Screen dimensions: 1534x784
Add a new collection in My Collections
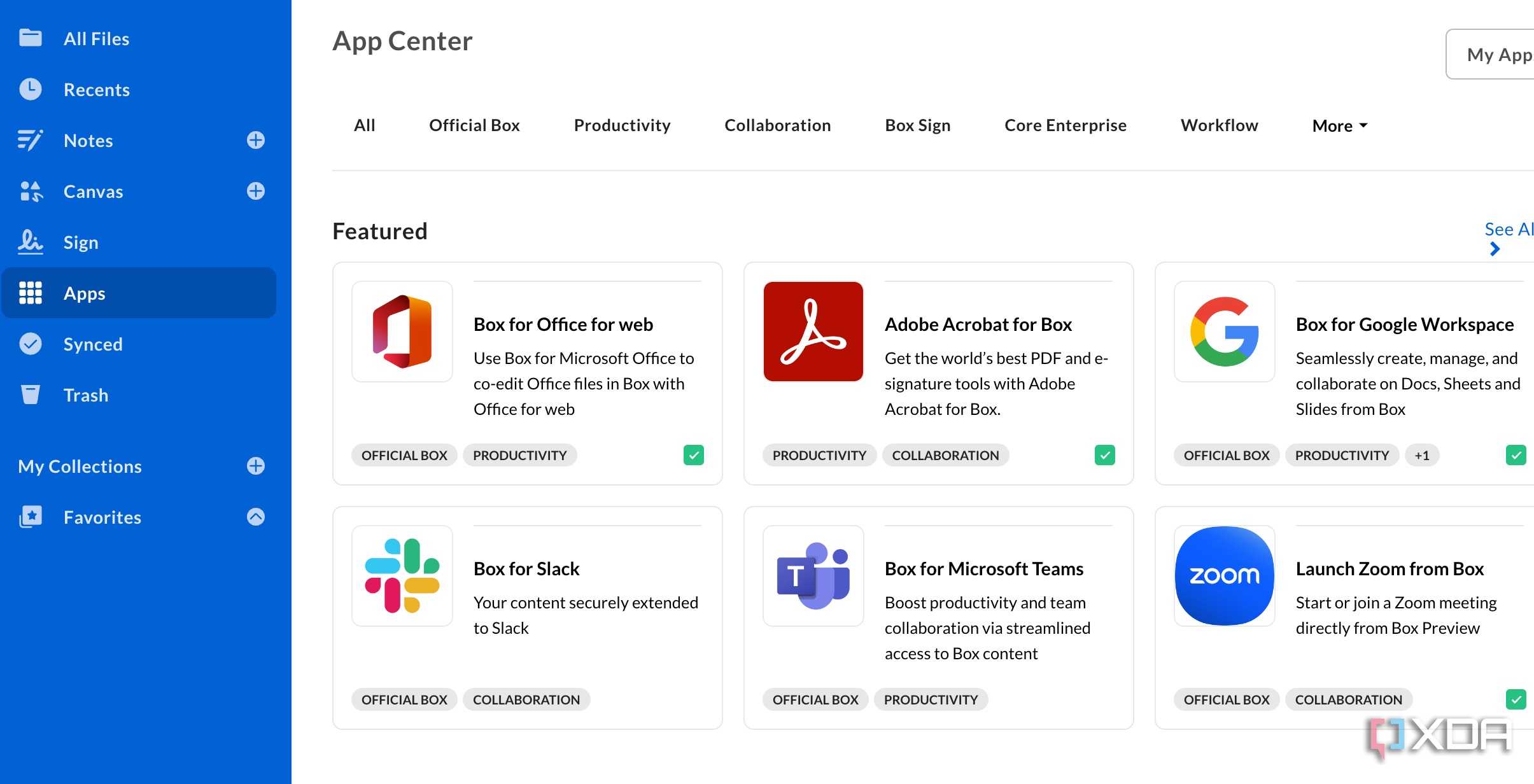point(256,466)
